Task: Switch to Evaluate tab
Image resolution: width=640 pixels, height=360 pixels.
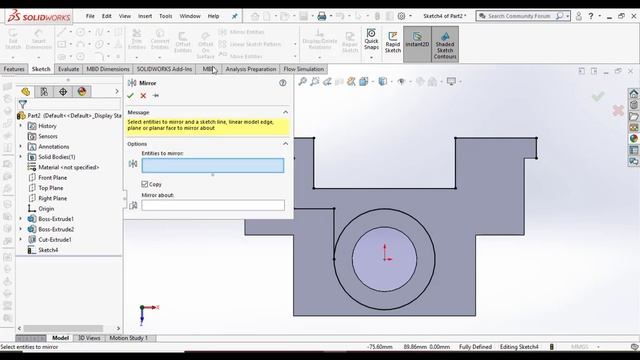Action: point(68,69)
